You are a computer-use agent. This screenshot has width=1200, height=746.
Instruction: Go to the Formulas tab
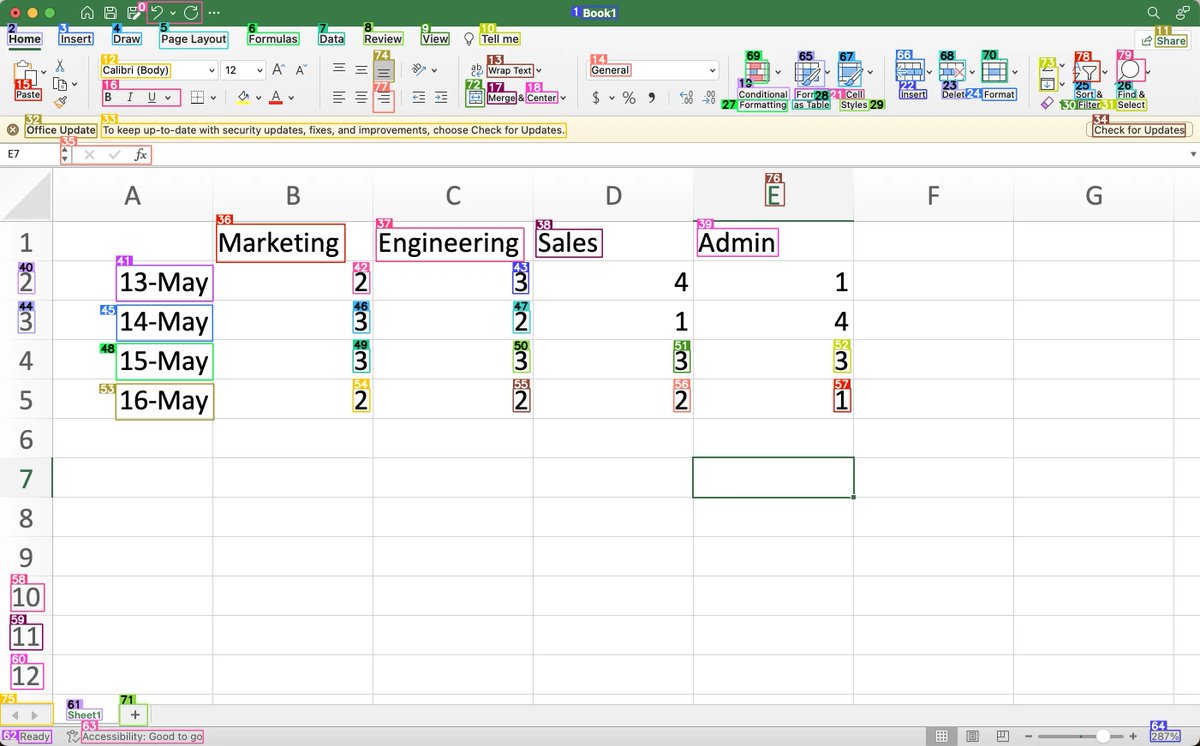(x=273, y=39)
